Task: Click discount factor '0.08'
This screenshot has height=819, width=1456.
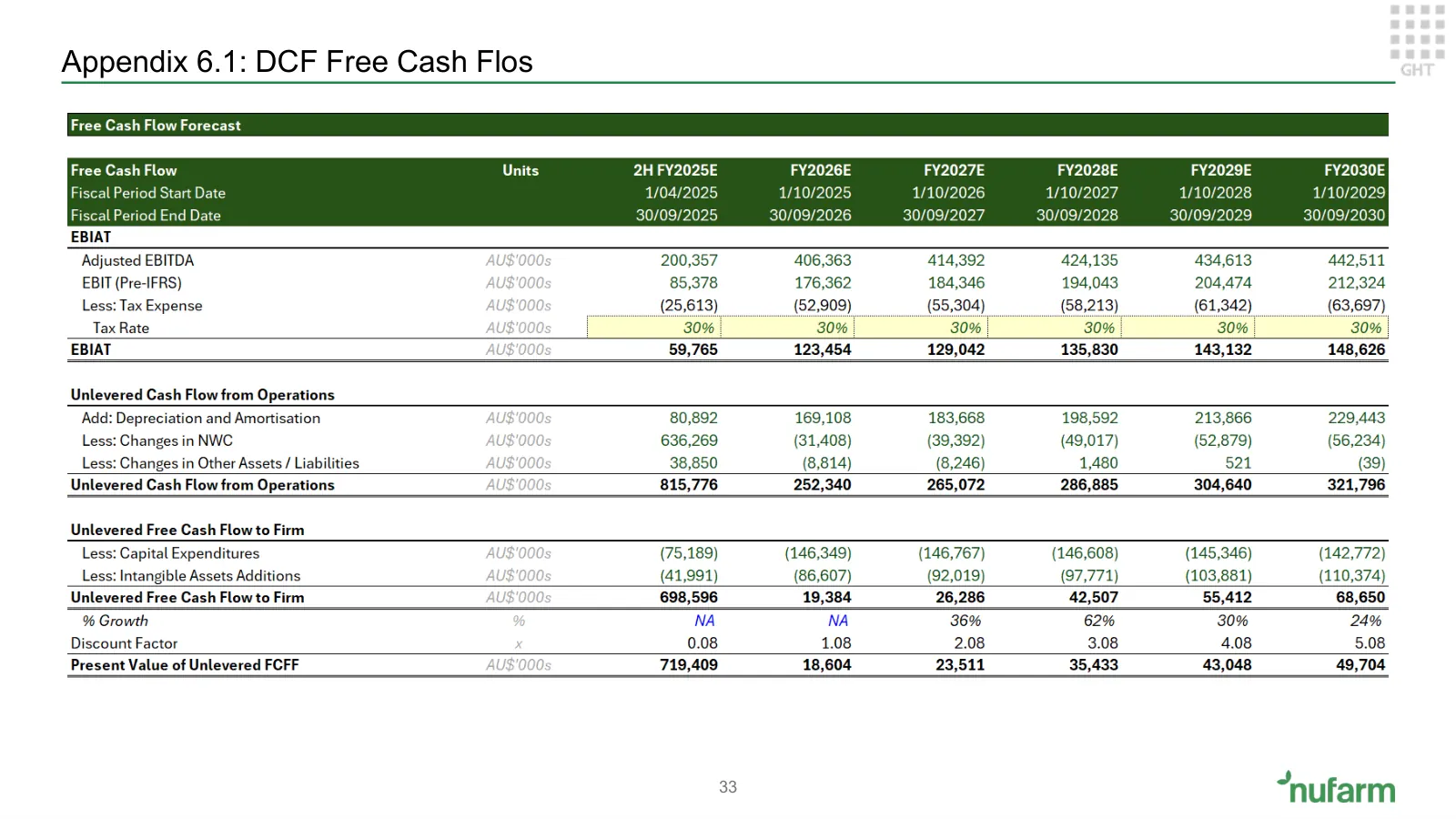Action: coord(703,643)
